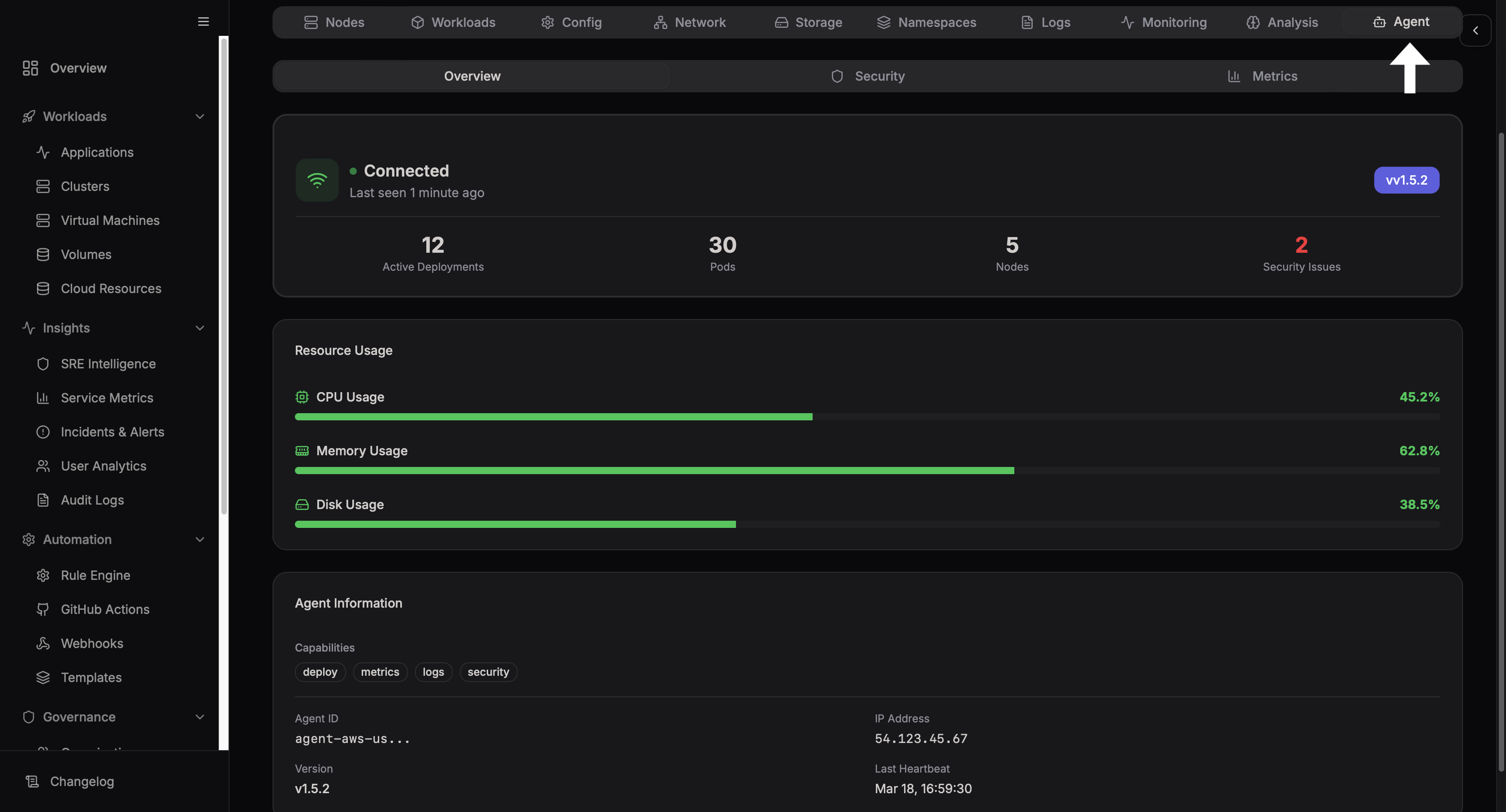
Task: Click the Storage icon in the toolbar
Action: (781, 22)
